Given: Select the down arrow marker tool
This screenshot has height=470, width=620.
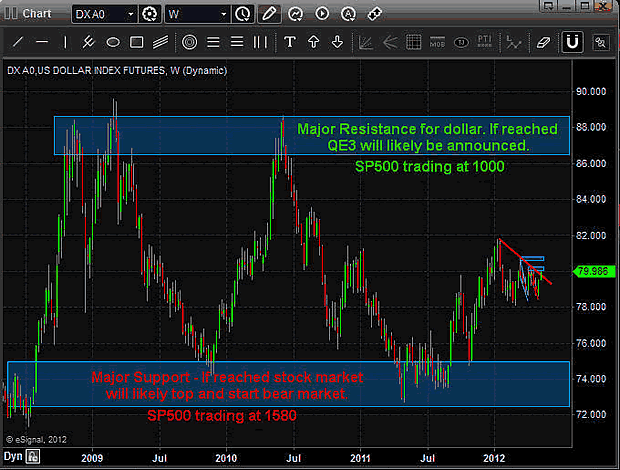Looking at the screenshot, I should point(337,42).
